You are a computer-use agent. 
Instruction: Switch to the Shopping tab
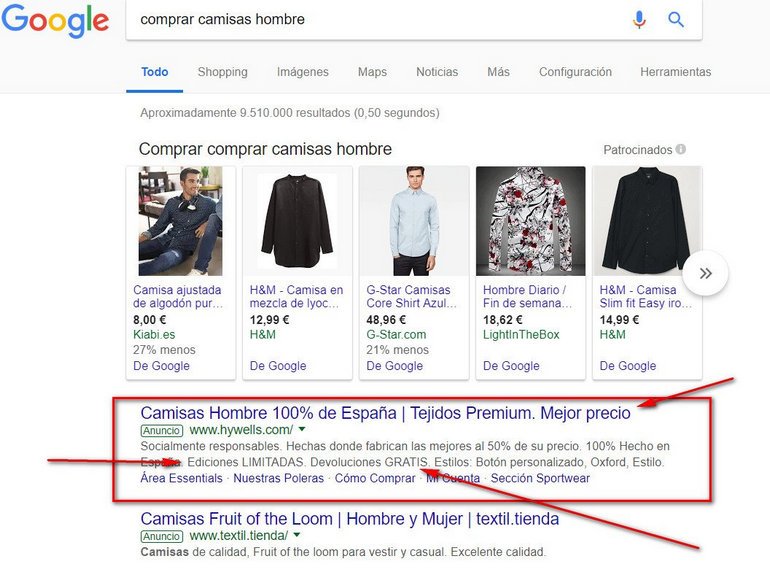[222, 72]
